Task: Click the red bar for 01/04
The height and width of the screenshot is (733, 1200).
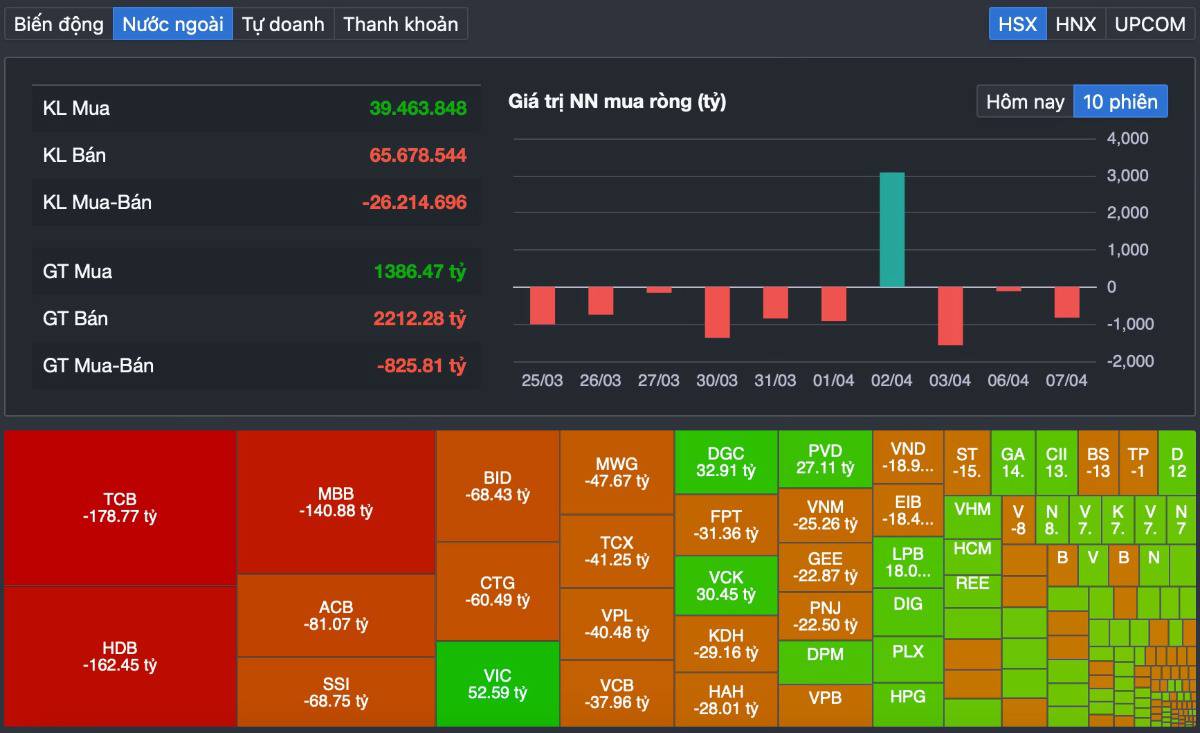Action: coord(833,304)
